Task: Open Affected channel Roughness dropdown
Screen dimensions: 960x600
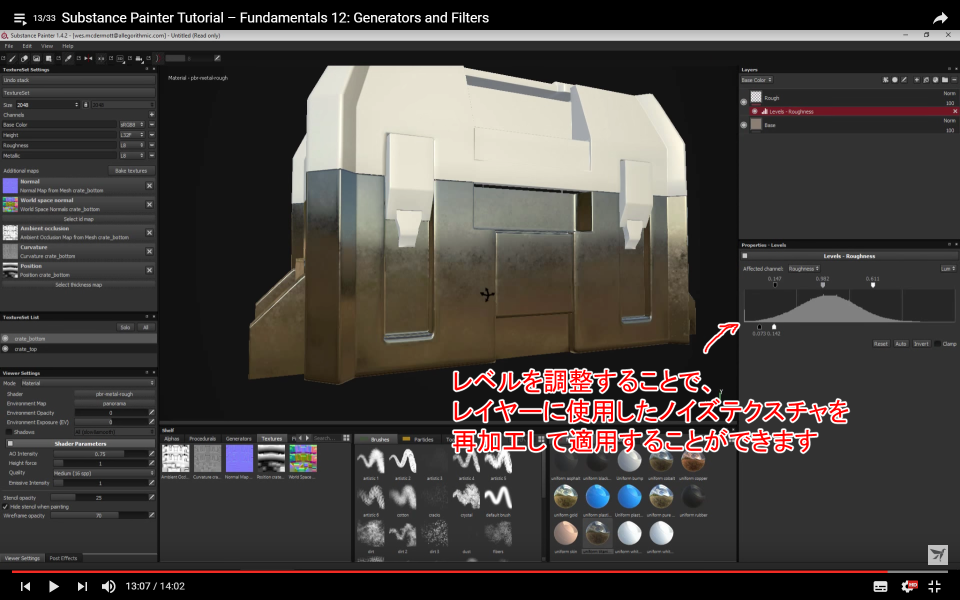Action: tap(803, 269)
